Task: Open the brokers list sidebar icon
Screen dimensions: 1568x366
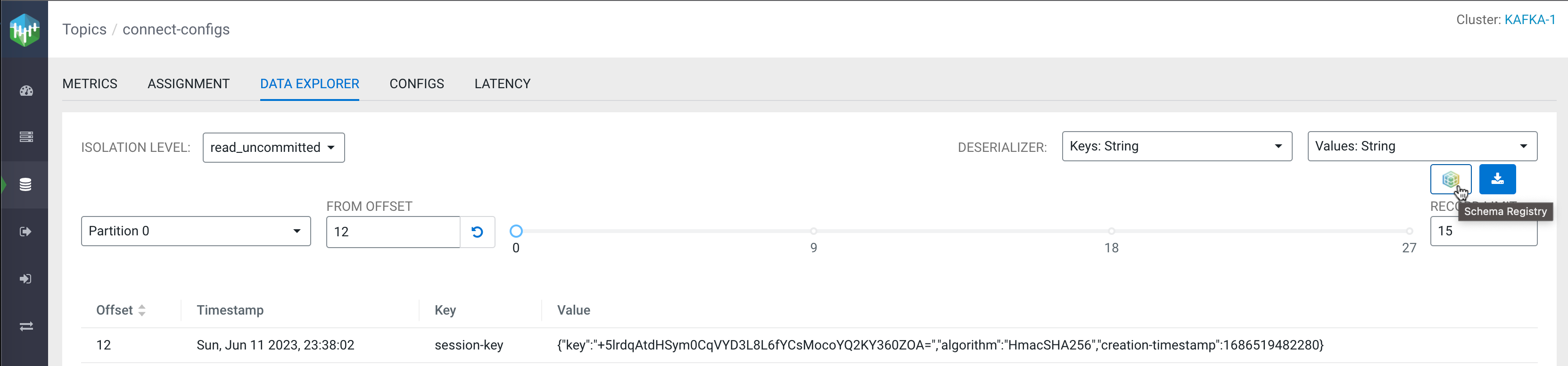Action: pos(25,137)
